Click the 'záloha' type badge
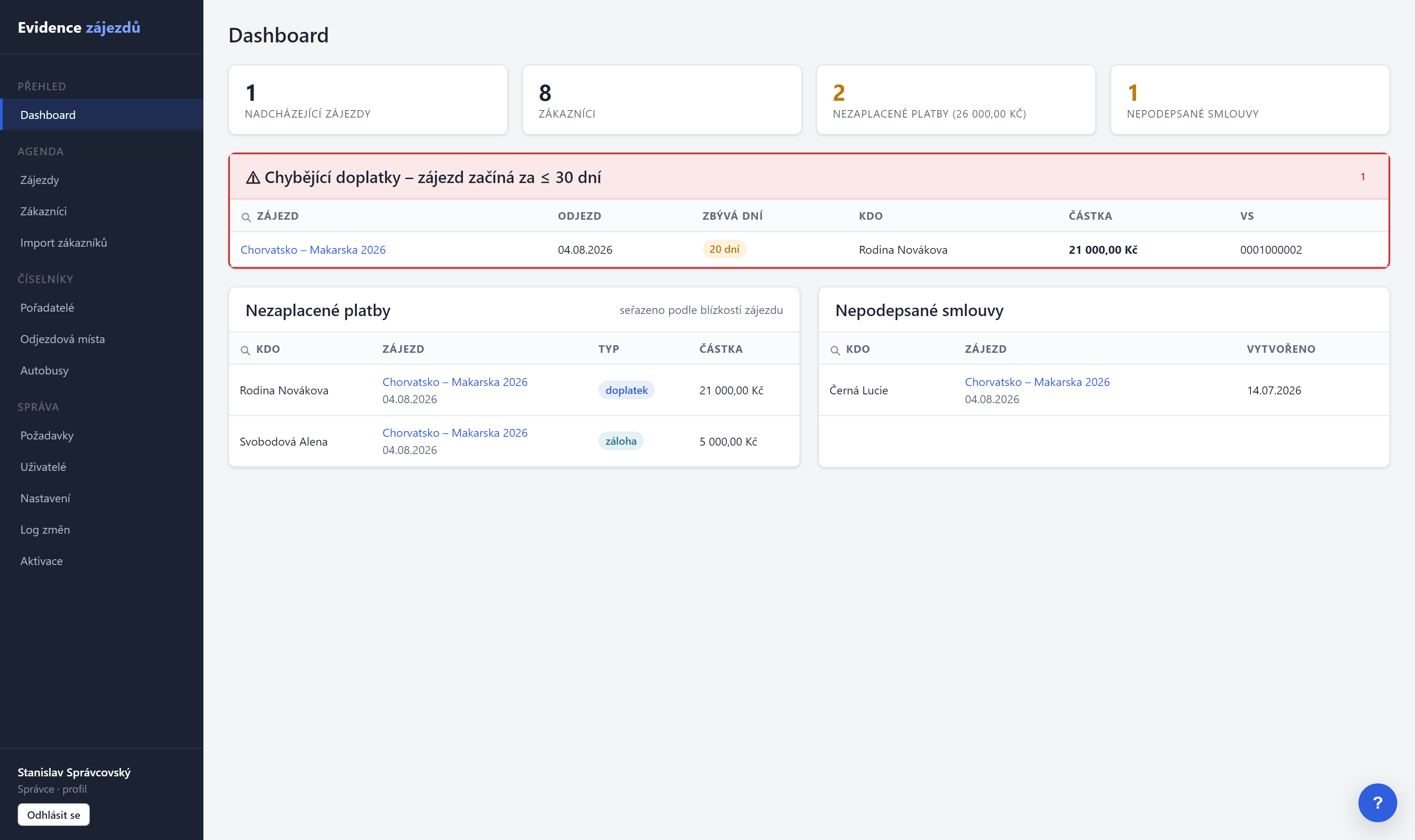The image size is (1415, 840). [x=621, y=441]
